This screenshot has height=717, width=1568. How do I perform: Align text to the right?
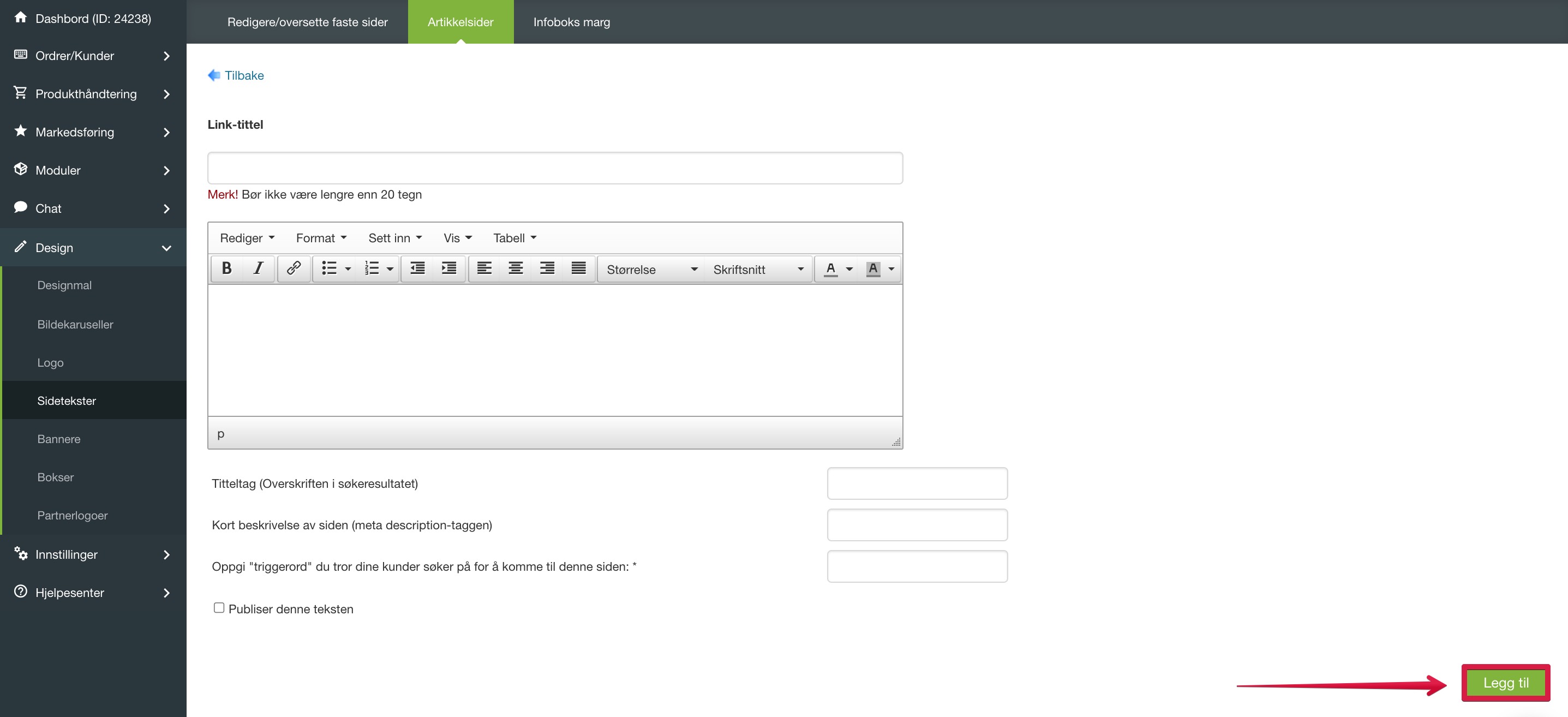coord(547,268)
